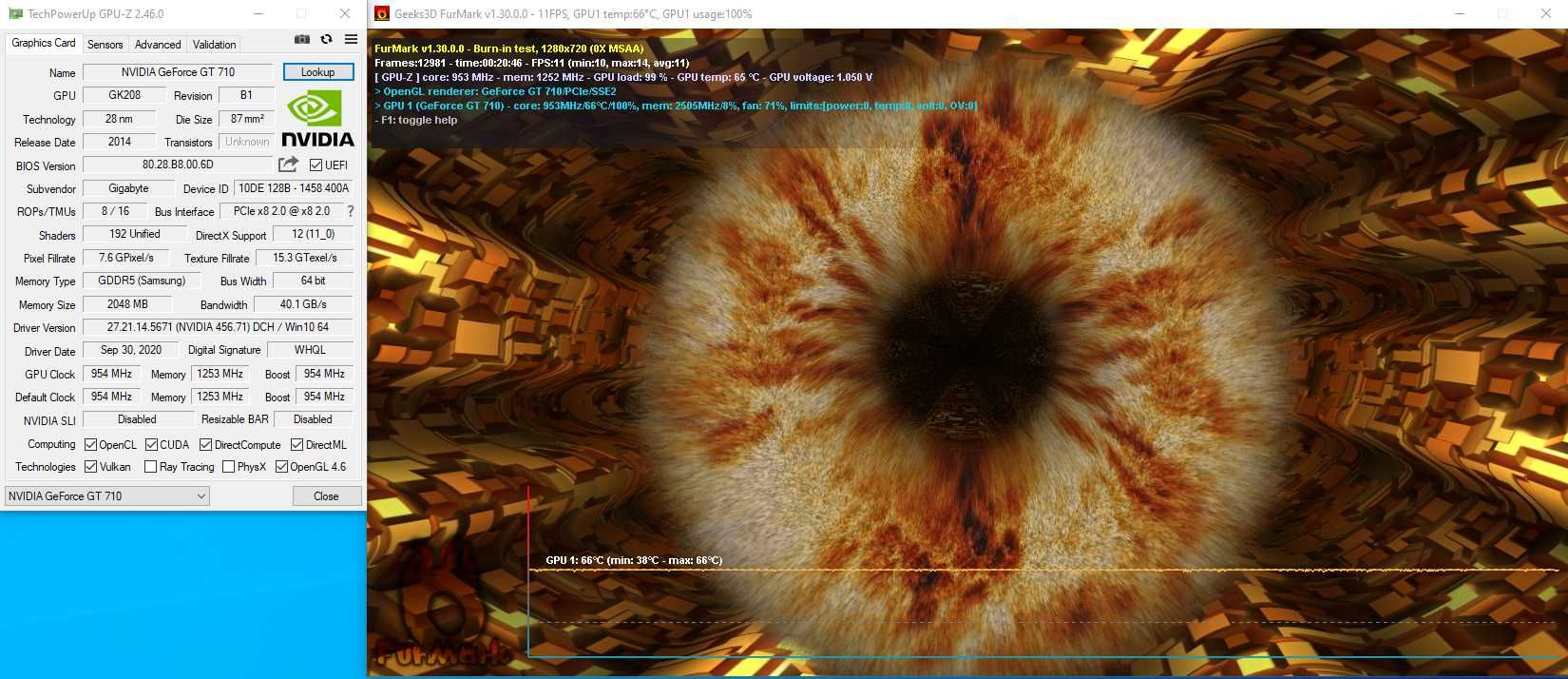Image resolution: width=1568 pixels, height=679 pixels.
Task: Click the DirectX Support field 12 (11_0)
Action: 313,234
